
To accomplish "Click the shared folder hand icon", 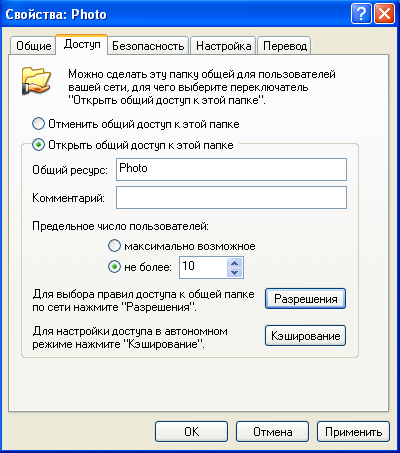I will tap(36, 81).
